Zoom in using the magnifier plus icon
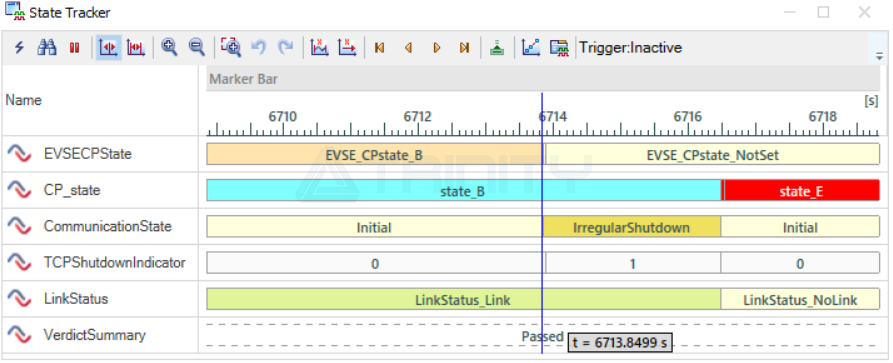Screen dimensions: 893x363 [x=169, y=48]
